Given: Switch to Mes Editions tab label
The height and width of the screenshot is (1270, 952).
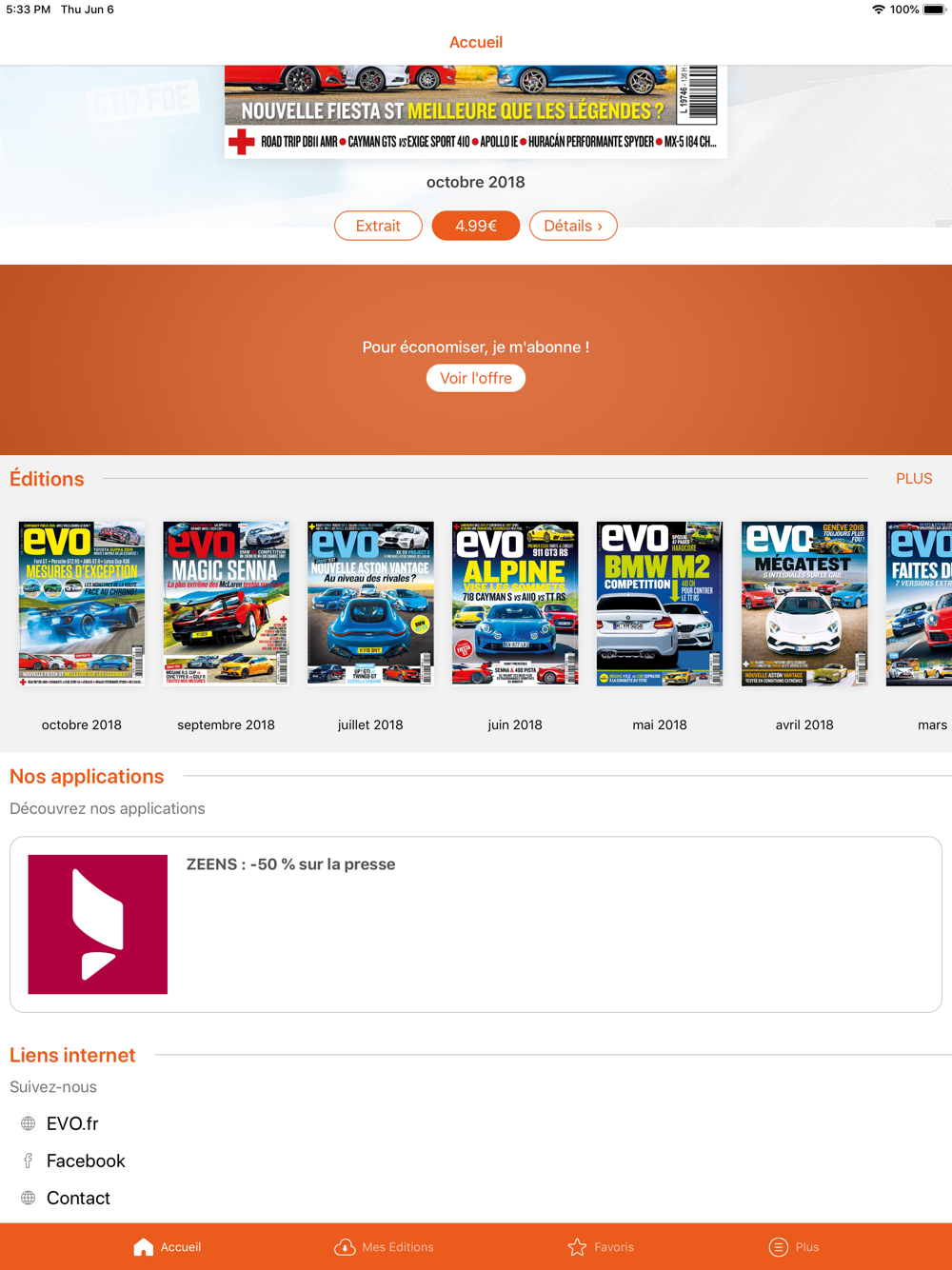Looking at the screenshot, I should 398,1247.
